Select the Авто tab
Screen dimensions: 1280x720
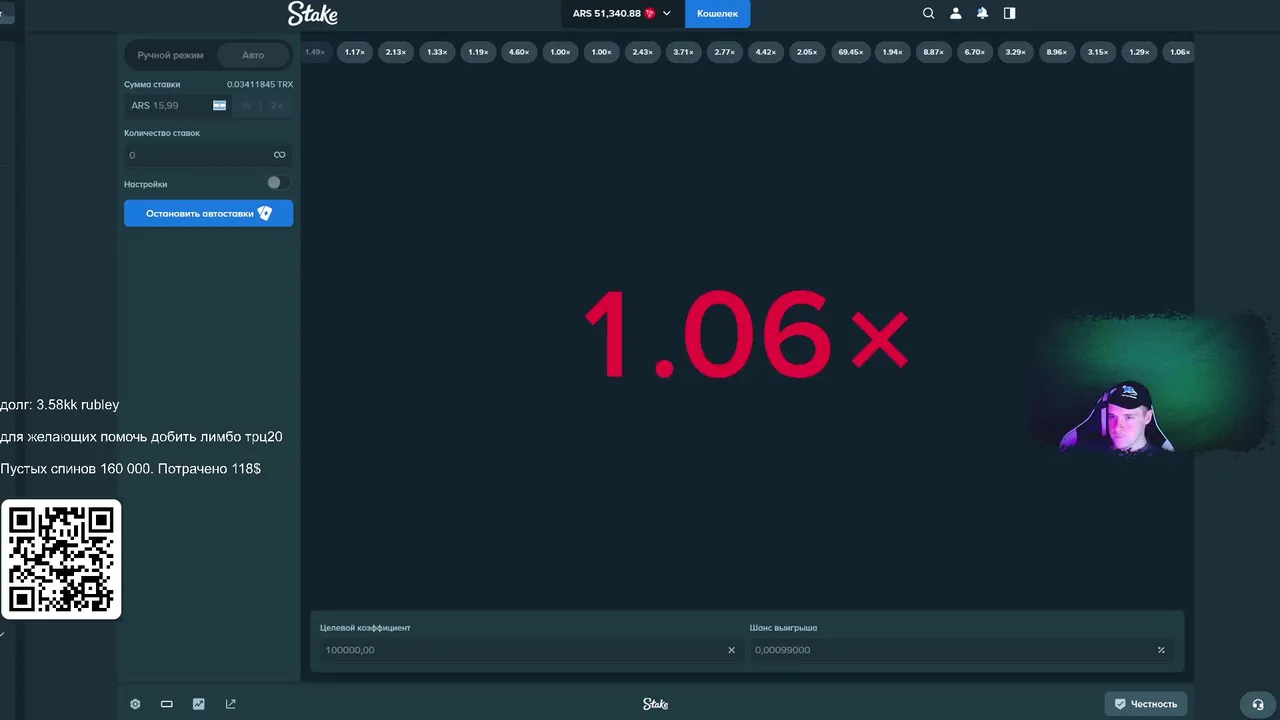[x=253, y=55]
